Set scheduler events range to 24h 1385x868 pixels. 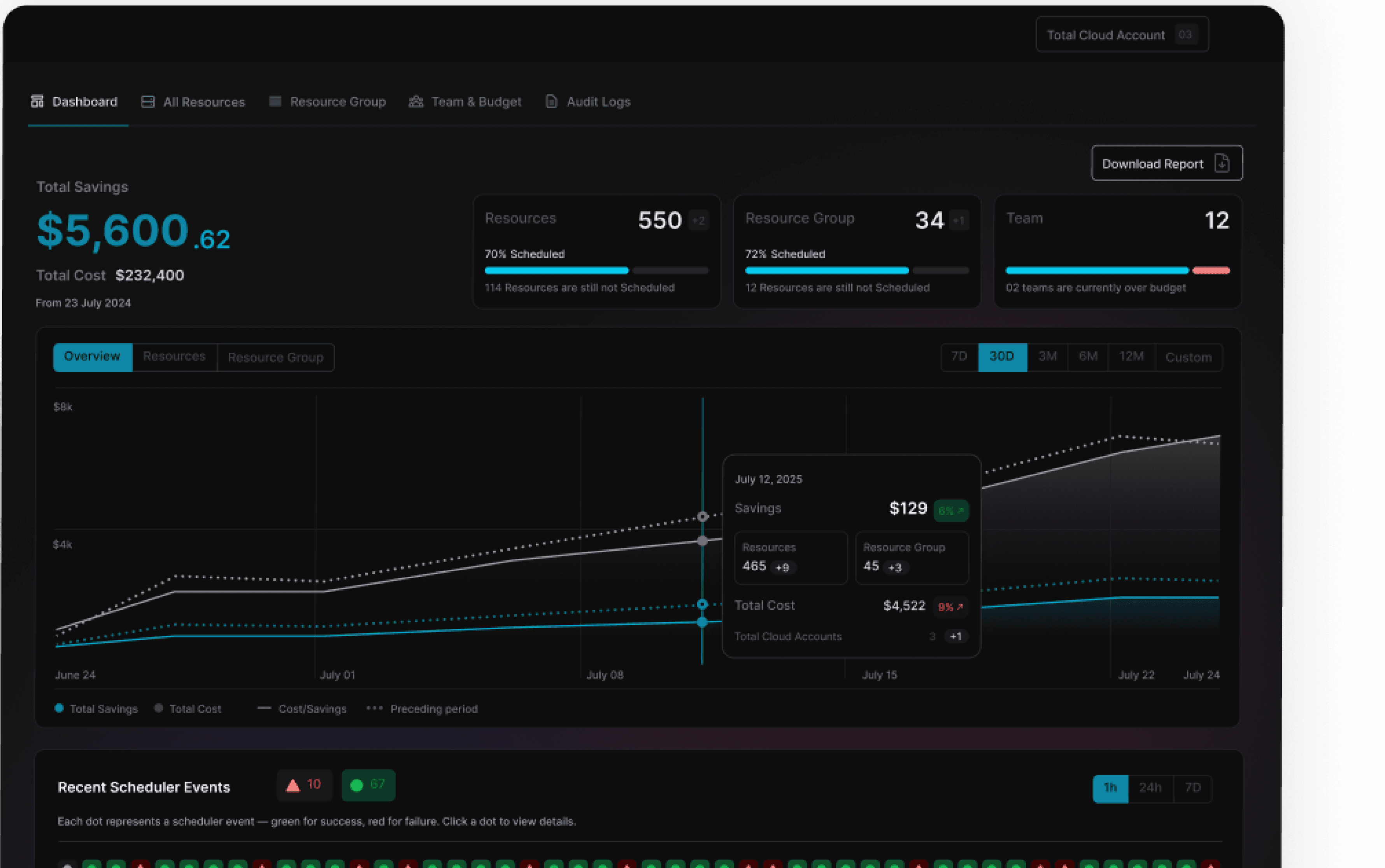[x=1150, y=787]
